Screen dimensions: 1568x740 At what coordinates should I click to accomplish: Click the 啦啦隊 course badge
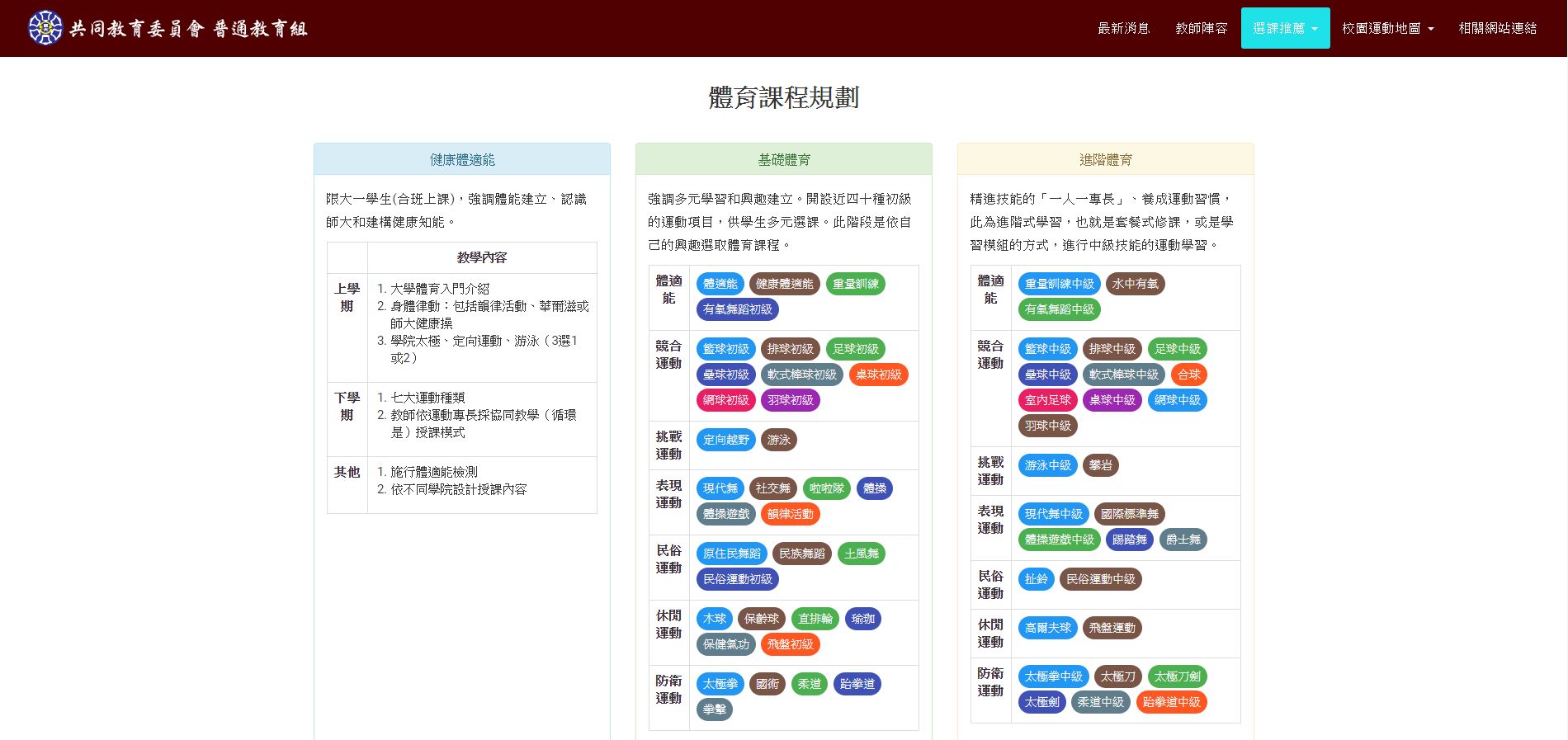pyautogui.click(x=827, y=488)
